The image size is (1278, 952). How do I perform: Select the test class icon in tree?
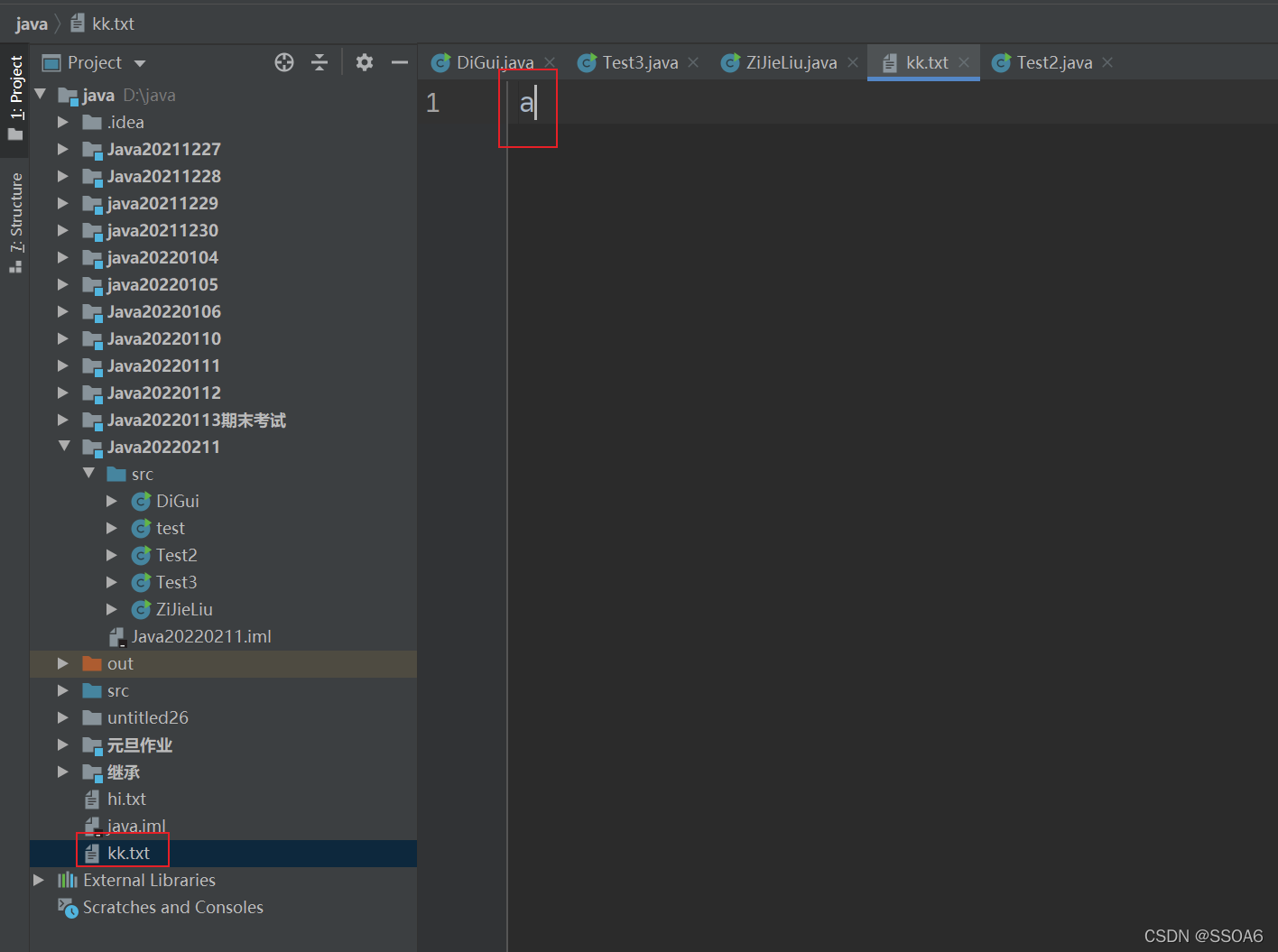pos(141,528)
